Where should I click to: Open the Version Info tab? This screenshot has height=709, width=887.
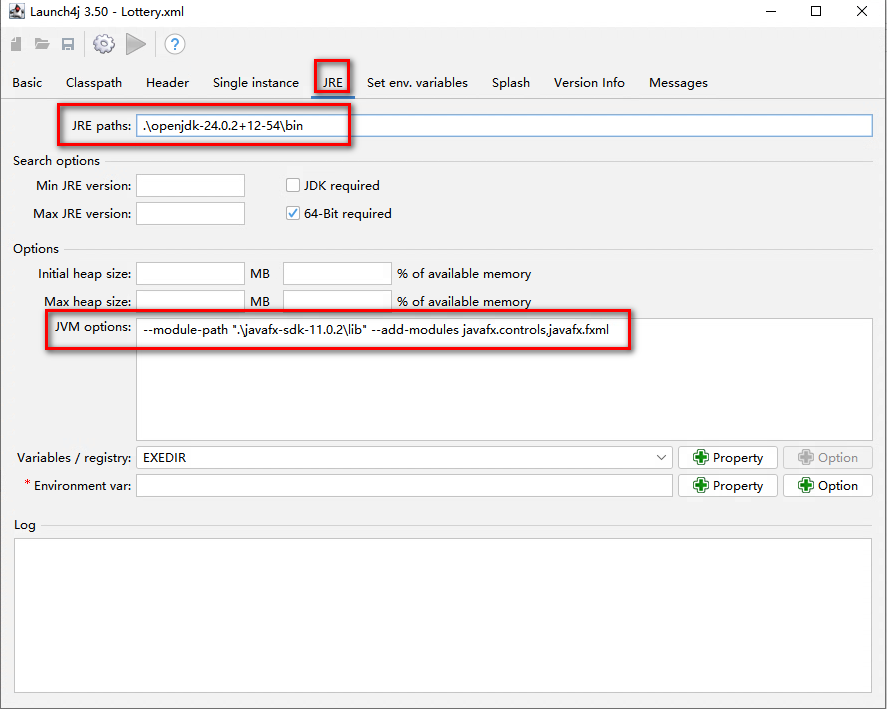589,83
